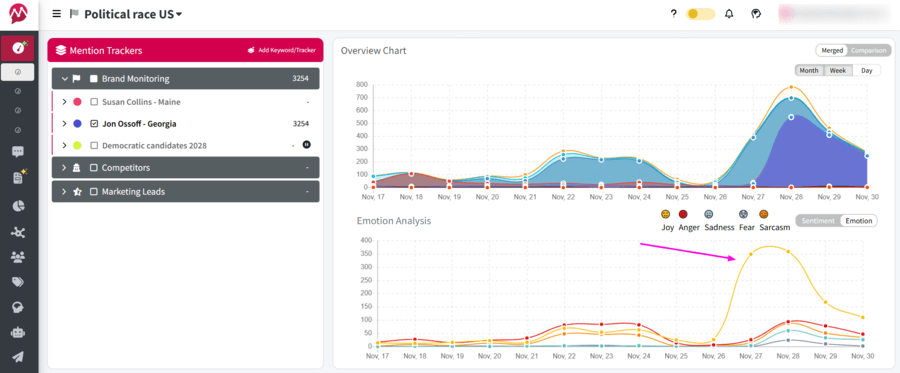This screenshot has width=900, height=373.
Task: Switch overview chart to Comparison mode
Action: pyautogui.click(x=868, y=50)
